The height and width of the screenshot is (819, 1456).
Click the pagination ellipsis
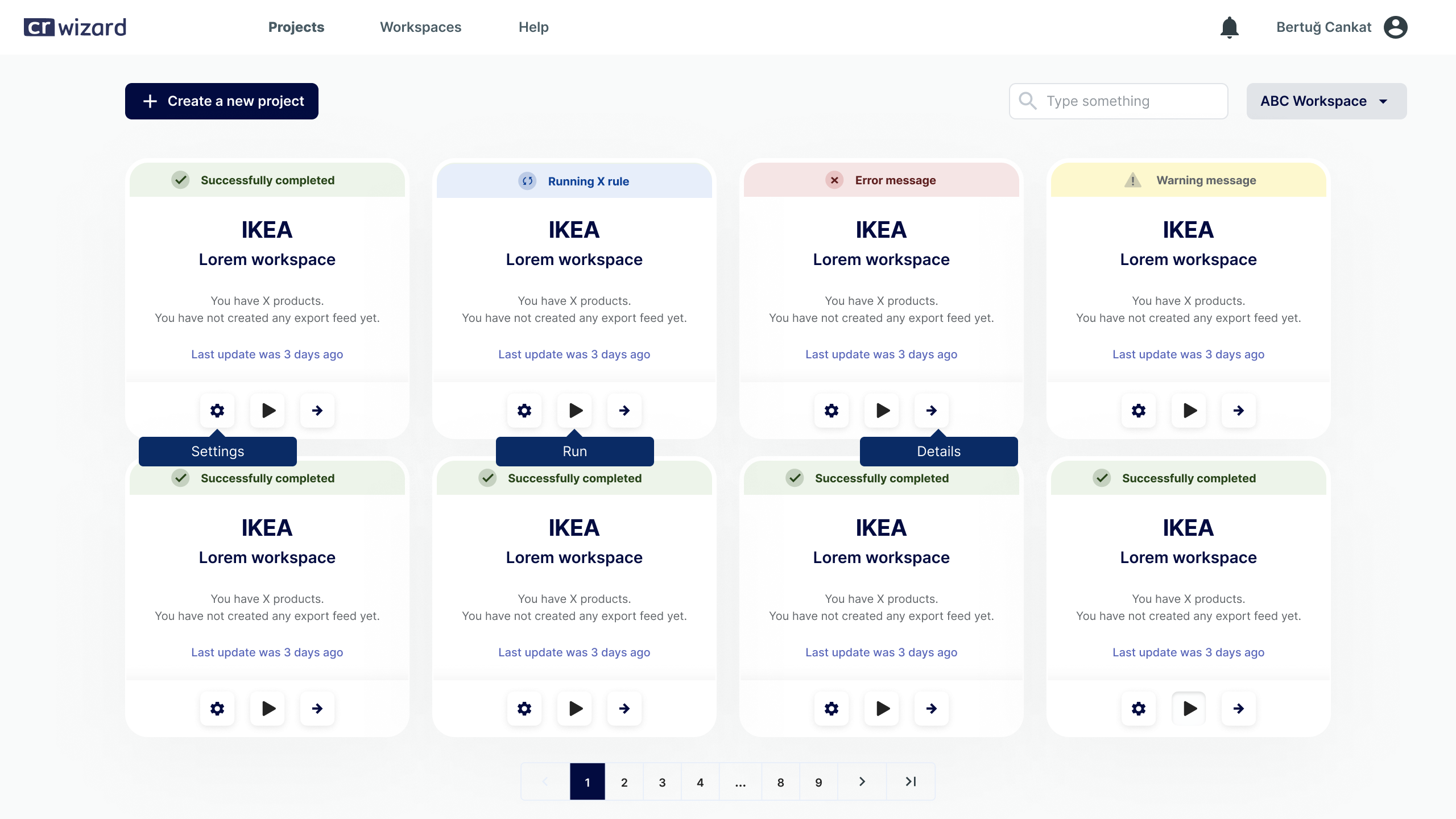(x=741, y=781)
